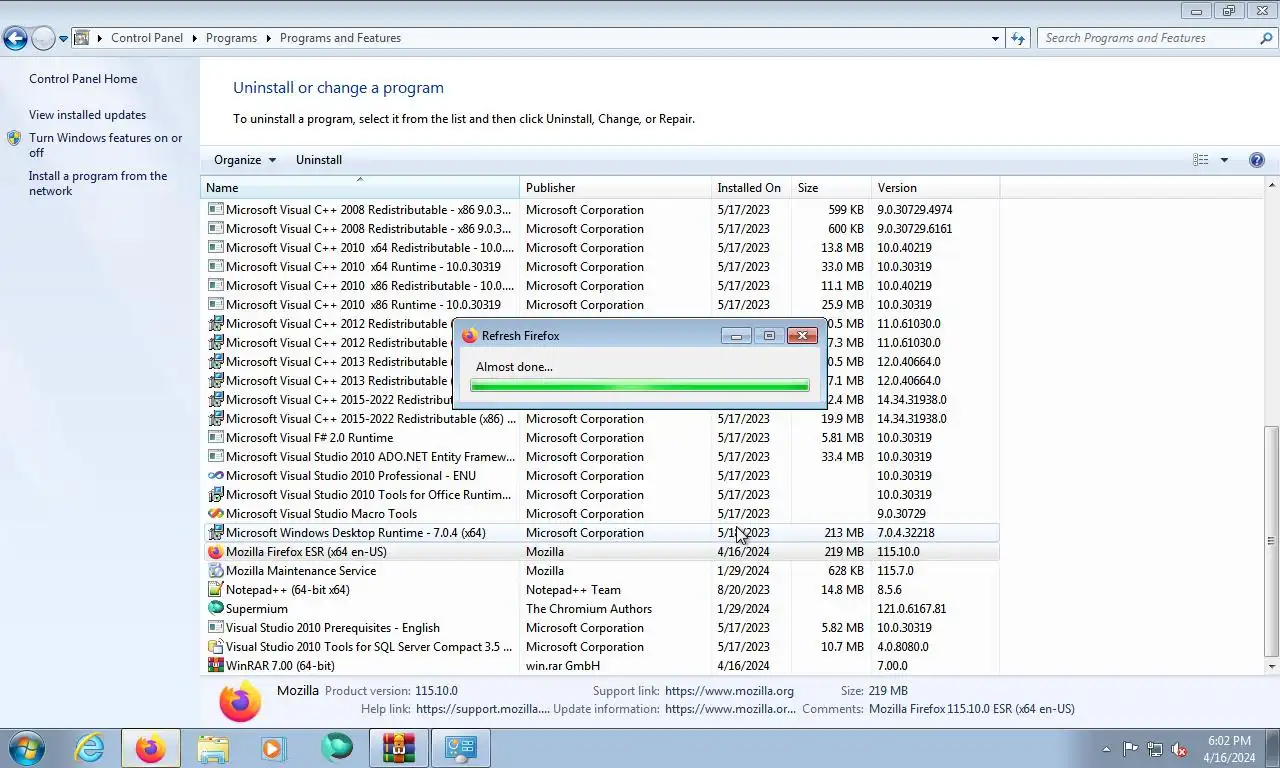Close the Refresh Firefox dialog
The width and height of the screenshot is (1280, 768).
coord(802,336)
